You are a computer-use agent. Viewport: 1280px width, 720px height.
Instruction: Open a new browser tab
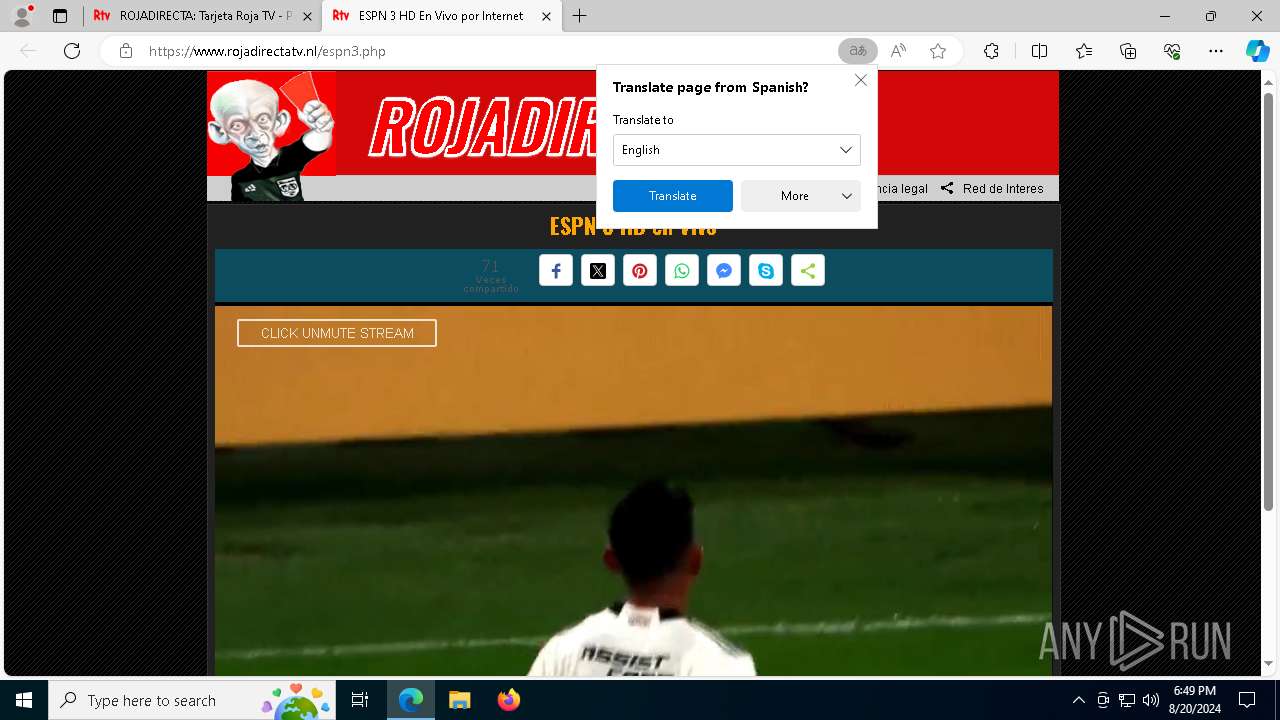pyautogui.click(x=579, y=16)
